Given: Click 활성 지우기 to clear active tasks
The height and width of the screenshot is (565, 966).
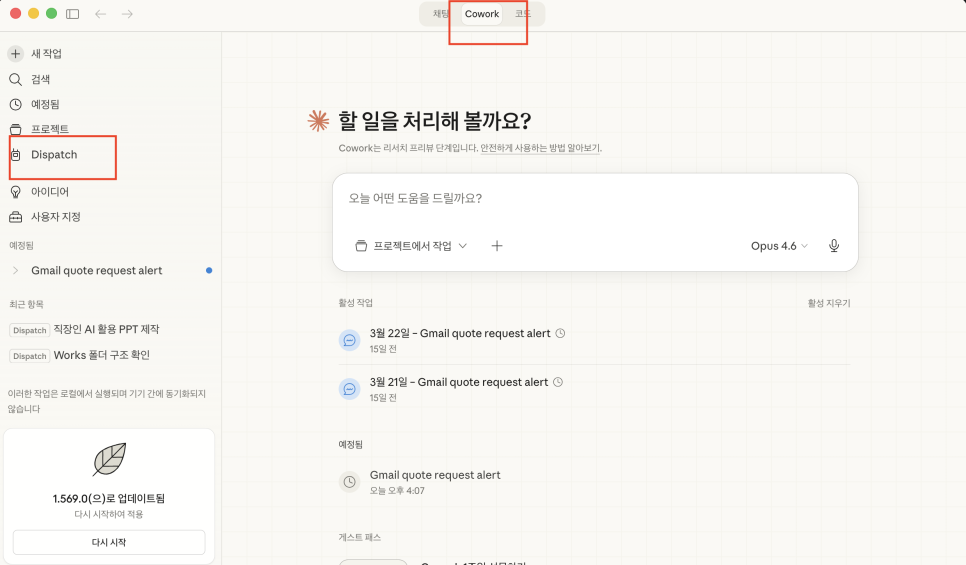Looking at the screenshot, I should click(829, 303).
